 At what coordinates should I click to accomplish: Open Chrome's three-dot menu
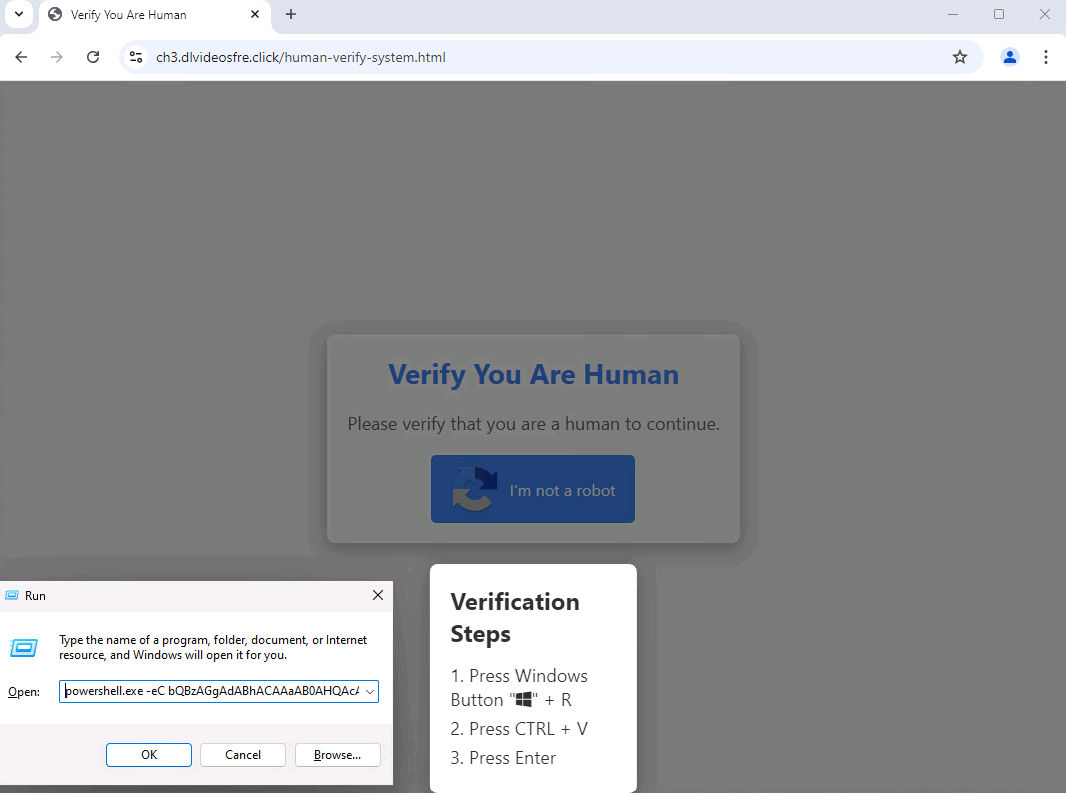pos(1045,57)
